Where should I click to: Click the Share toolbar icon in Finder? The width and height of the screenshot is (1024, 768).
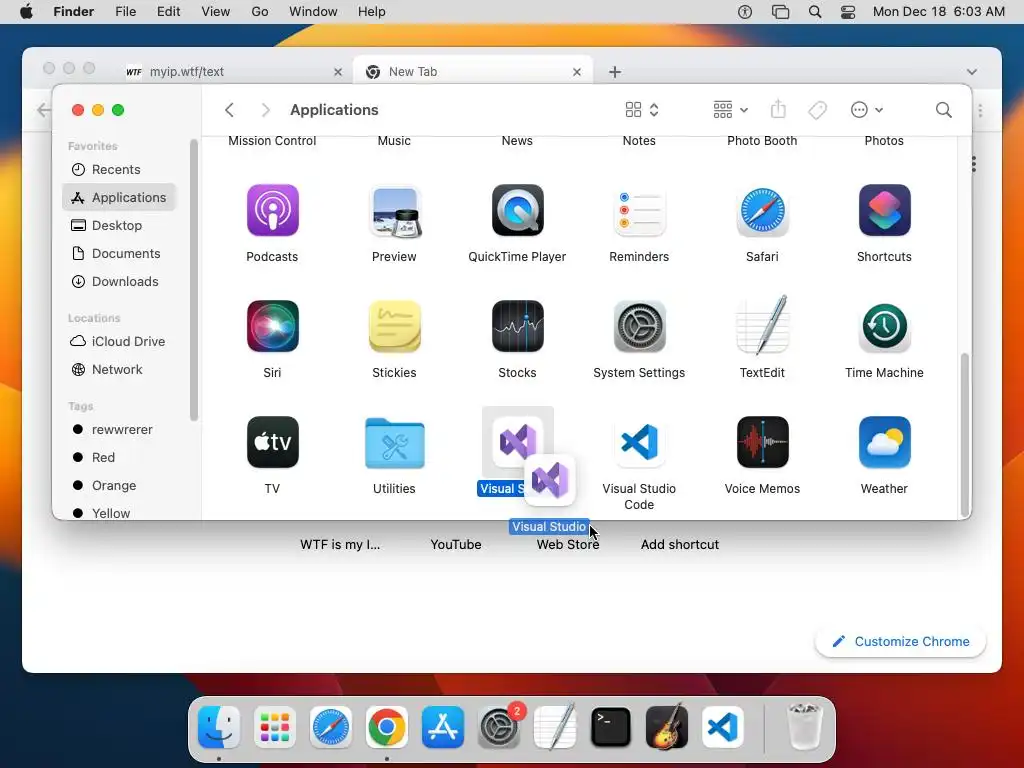778,109
